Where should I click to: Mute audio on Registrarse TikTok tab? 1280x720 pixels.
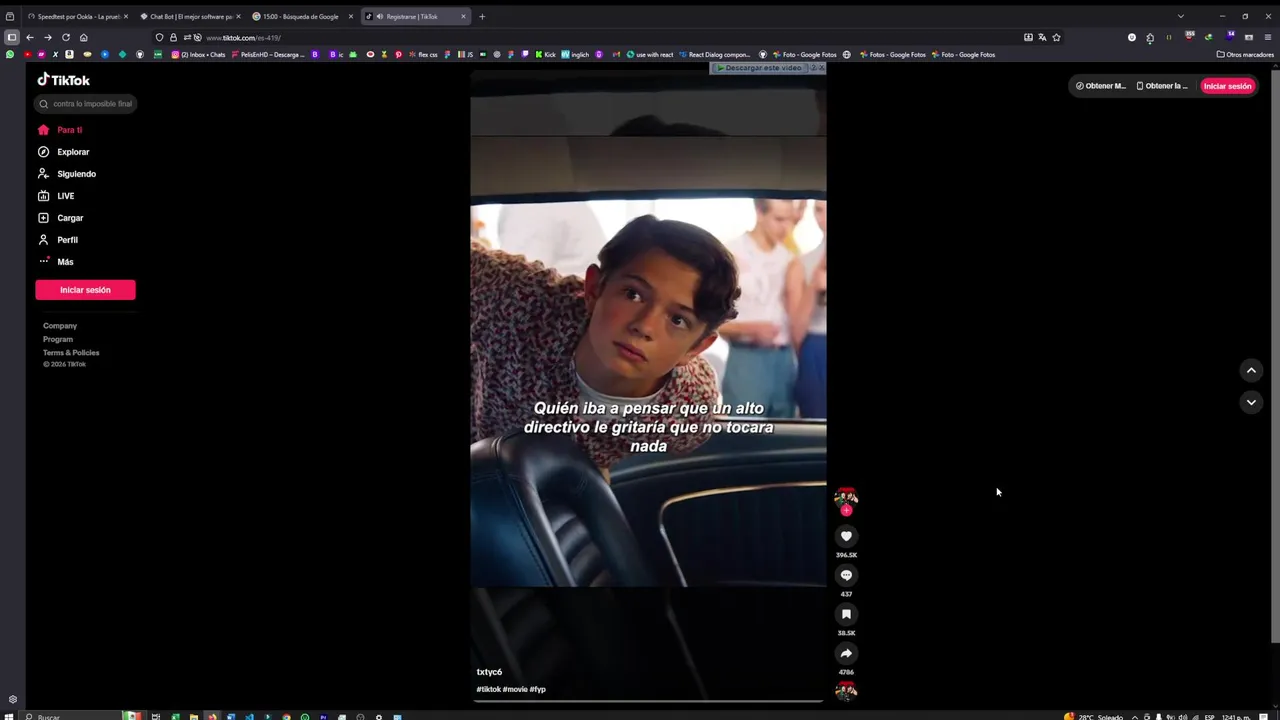click(x=380, y=17)
